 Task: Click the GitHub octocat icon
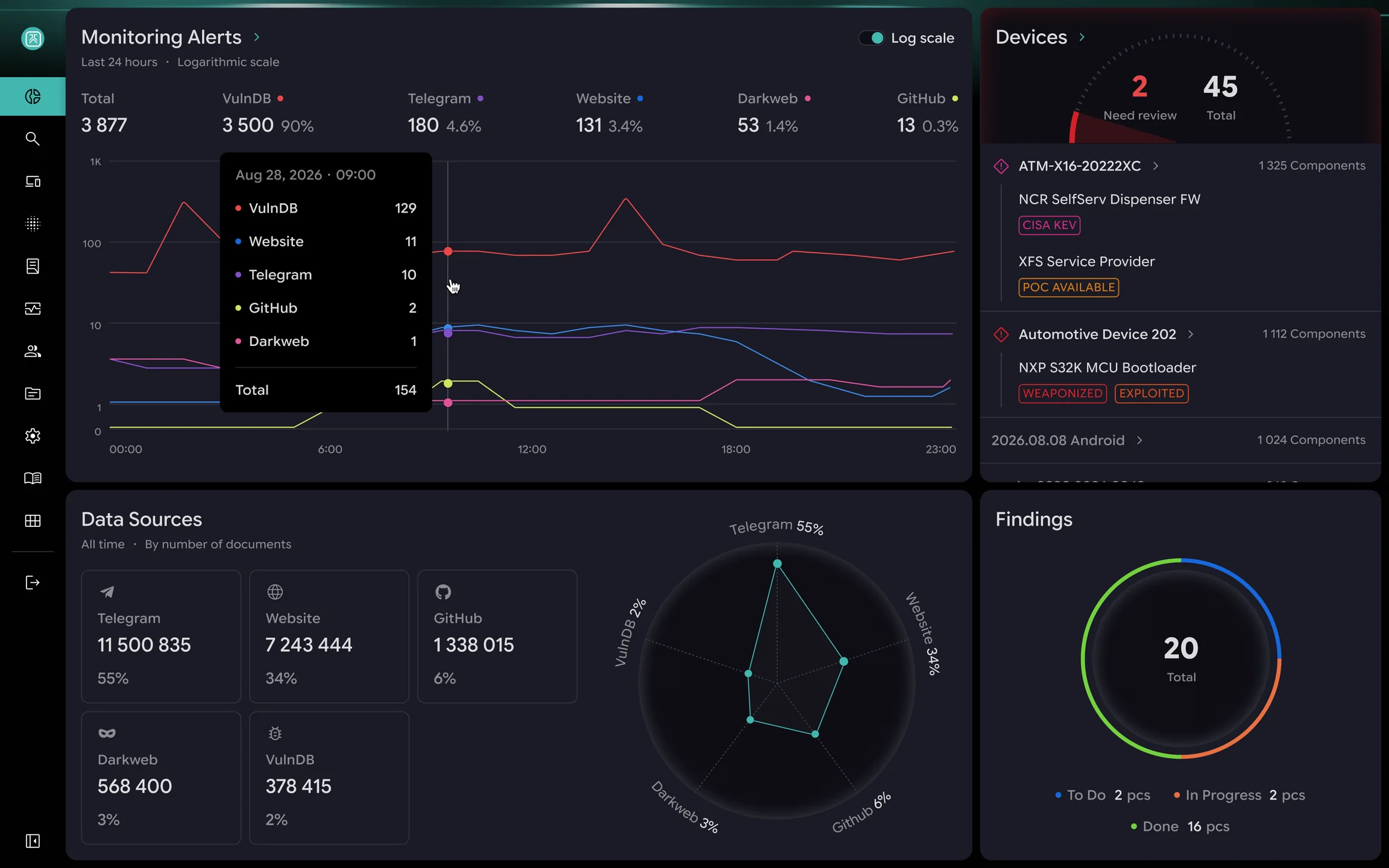click(443, 591)
